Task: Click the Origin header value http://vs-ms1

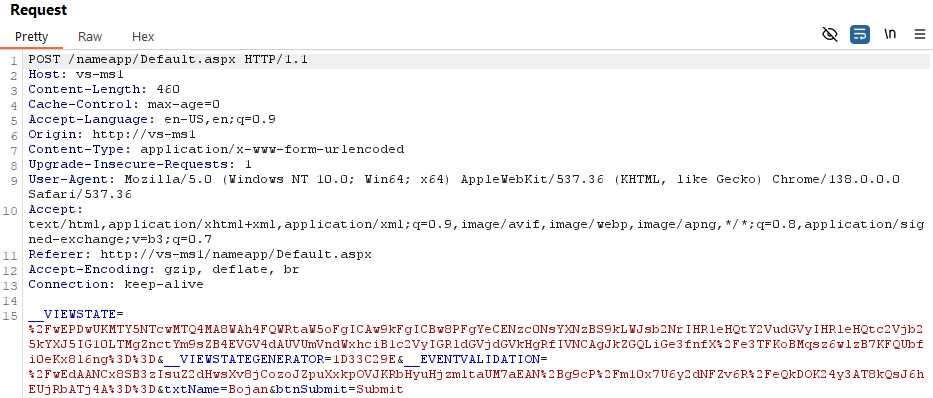Action: click(144, 134)
